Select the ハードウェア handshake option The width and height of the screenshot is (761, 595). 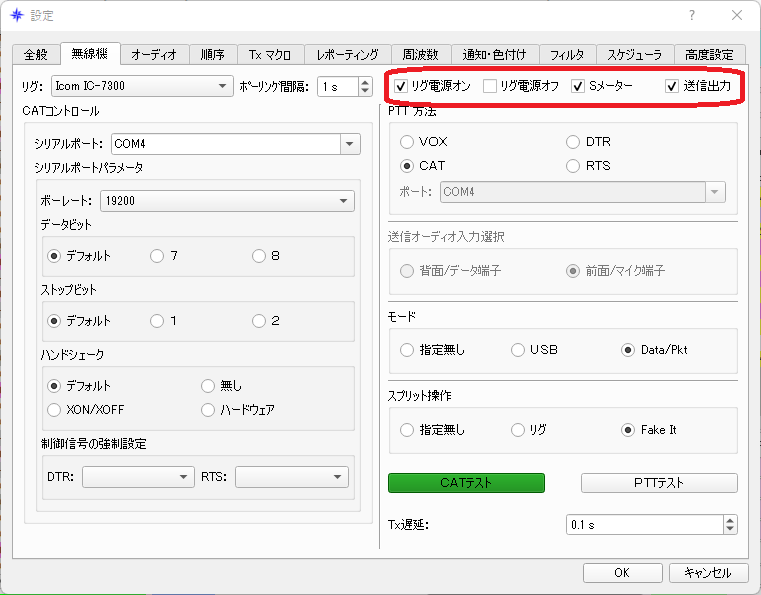[208, 410]
